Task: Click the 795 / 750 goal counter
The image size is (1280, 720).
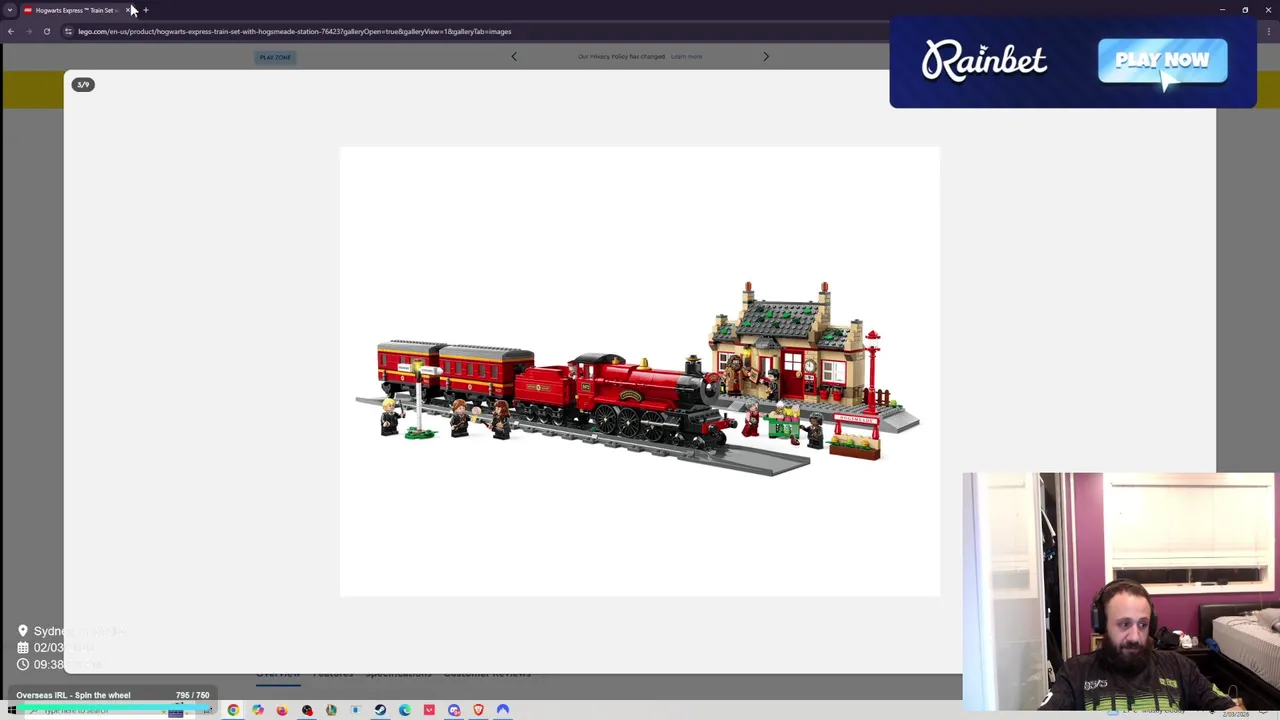Action: tap(192, 695)
